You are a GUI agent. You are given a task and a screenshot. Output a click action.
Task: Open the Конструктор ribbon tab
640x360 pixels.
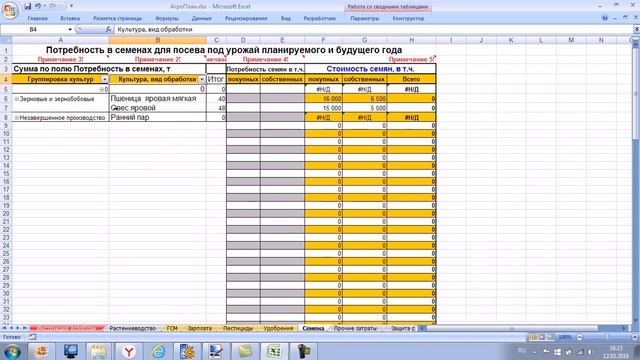pyautogui.click(x=408, y=18)
